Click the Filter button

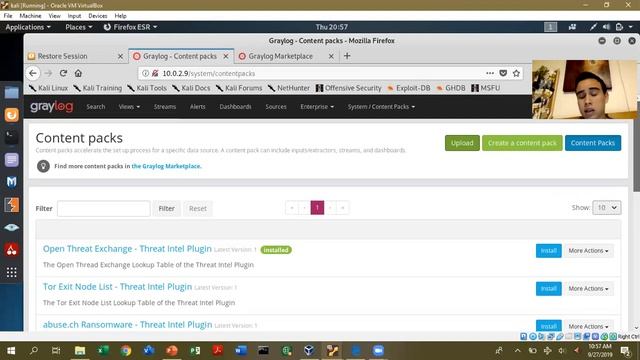167,208
